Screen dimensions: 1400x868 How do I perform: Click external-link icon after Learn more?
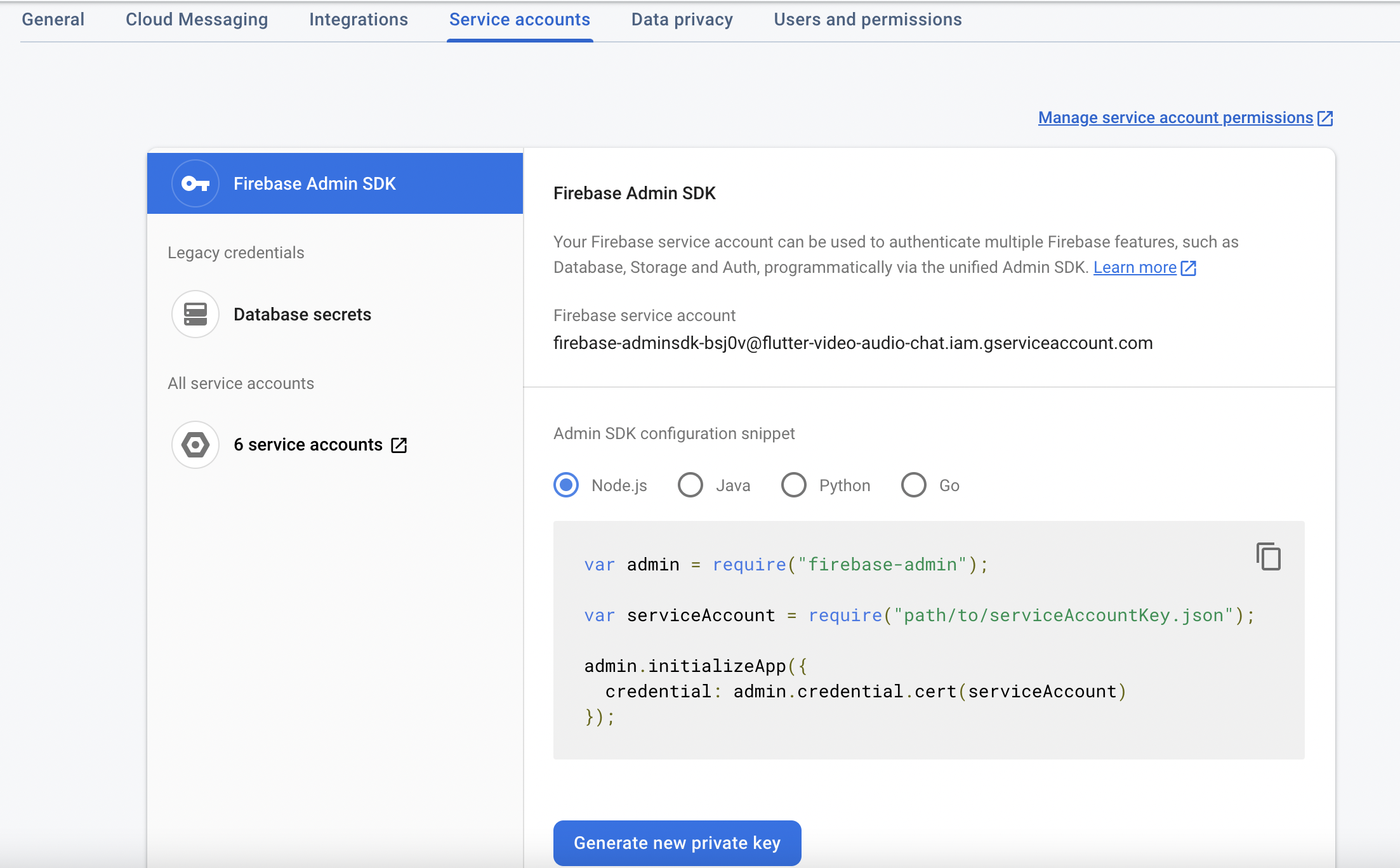pos(1189,268)
